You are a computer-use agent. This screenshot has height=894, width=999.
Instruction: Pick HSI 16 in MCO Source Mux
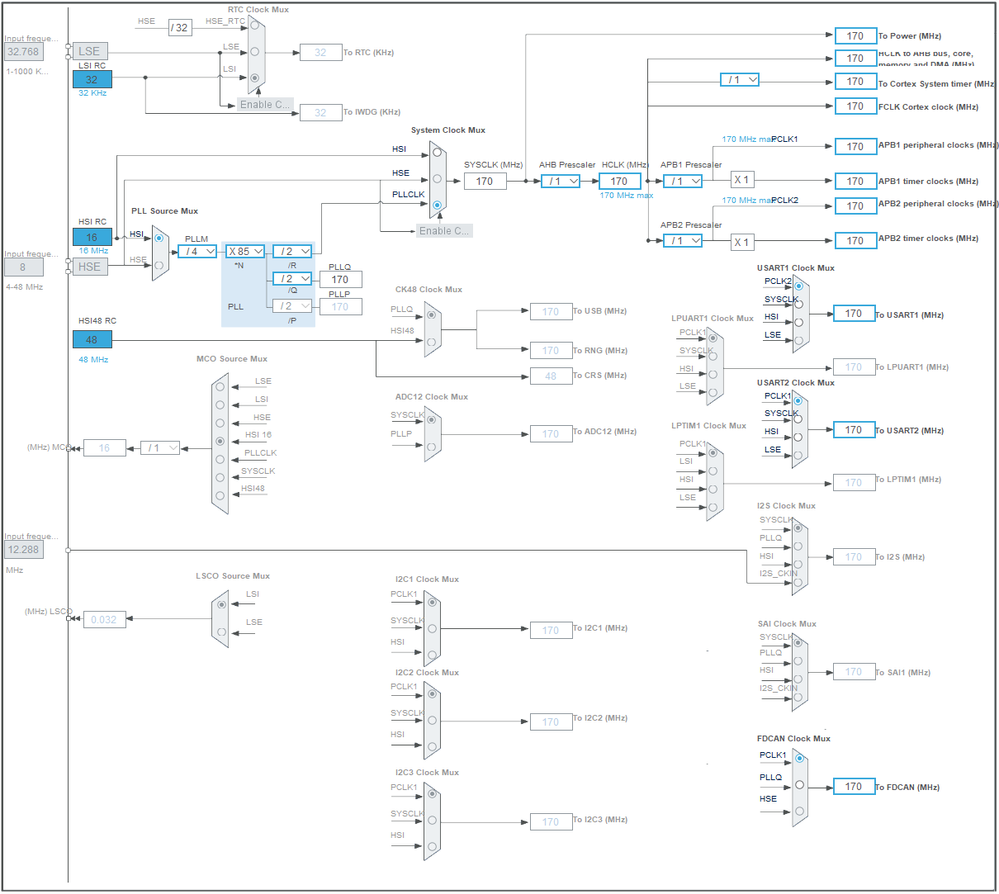pos(220,441)
